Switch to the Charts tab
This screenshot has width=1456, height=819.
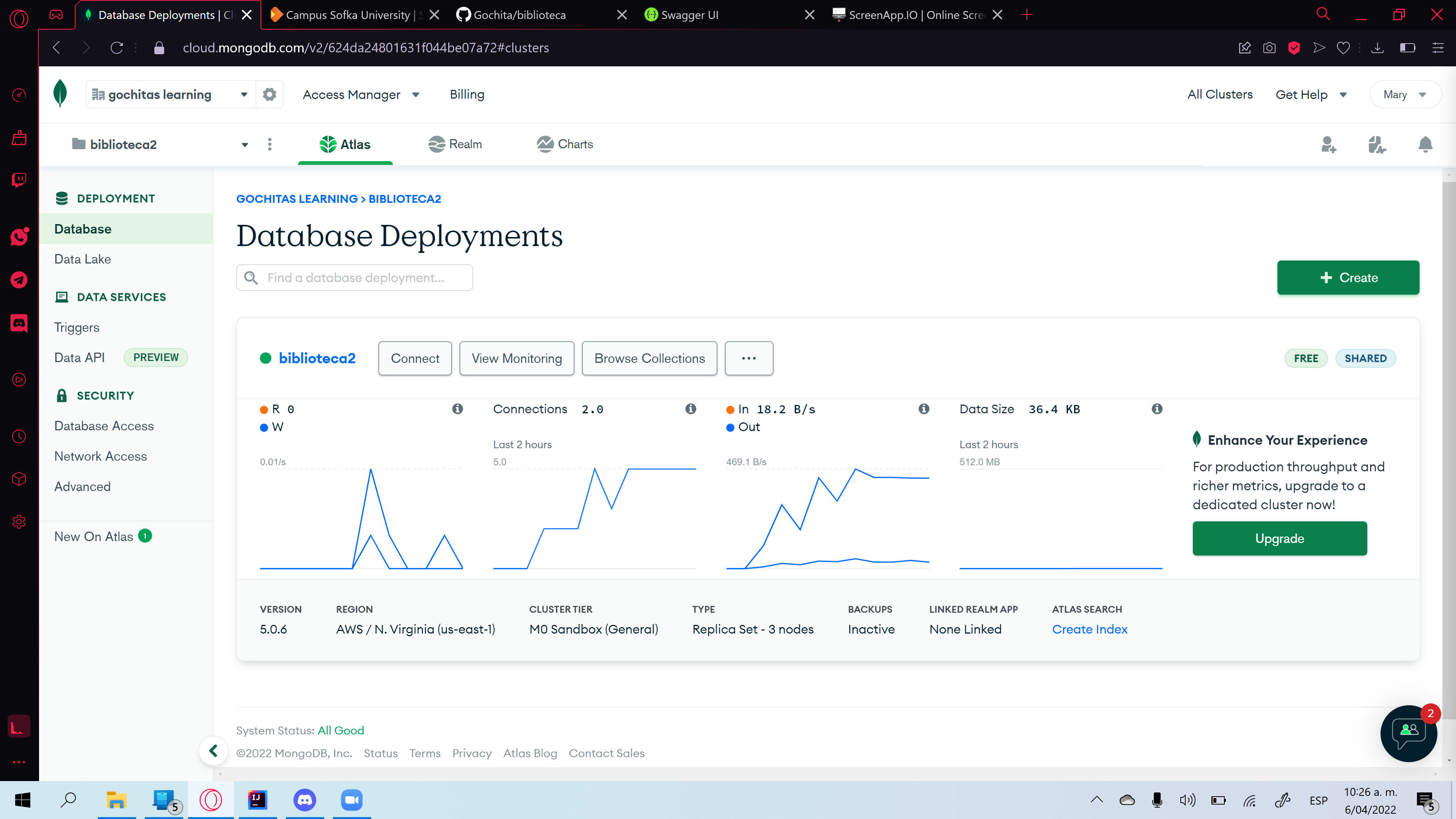point(565,144)
